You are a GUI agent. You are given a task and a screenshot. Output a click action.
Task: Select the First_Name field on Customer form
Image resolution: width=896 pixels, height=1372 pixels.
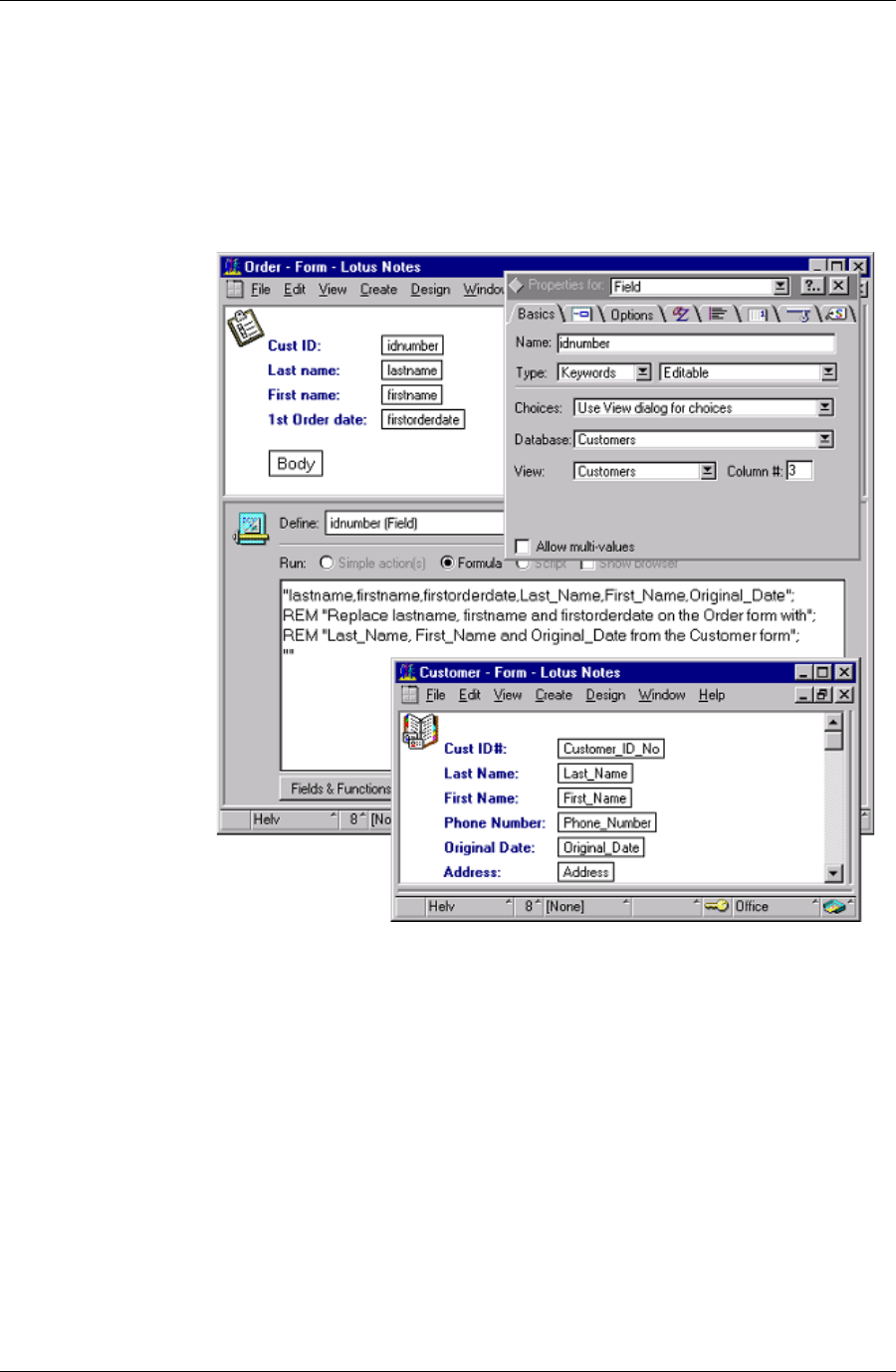click(x=594, y=799)
